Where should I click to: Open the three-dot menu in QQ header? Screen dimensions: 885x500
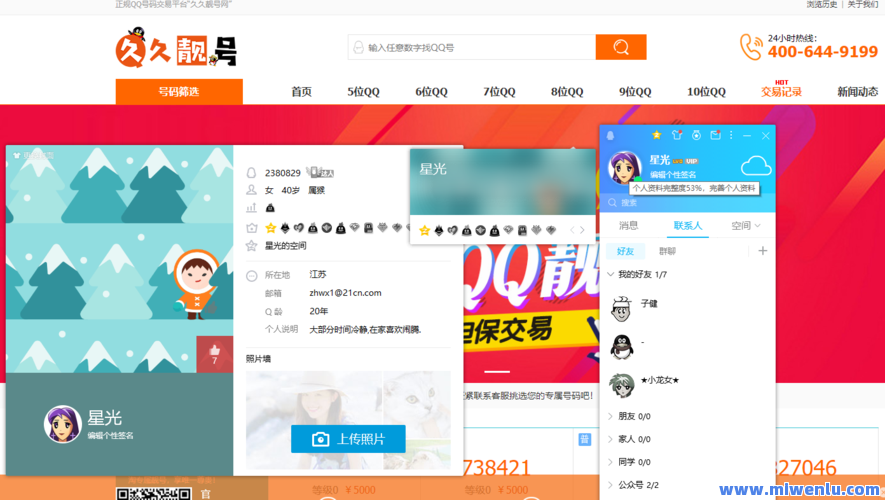click(x=731, y=135)
